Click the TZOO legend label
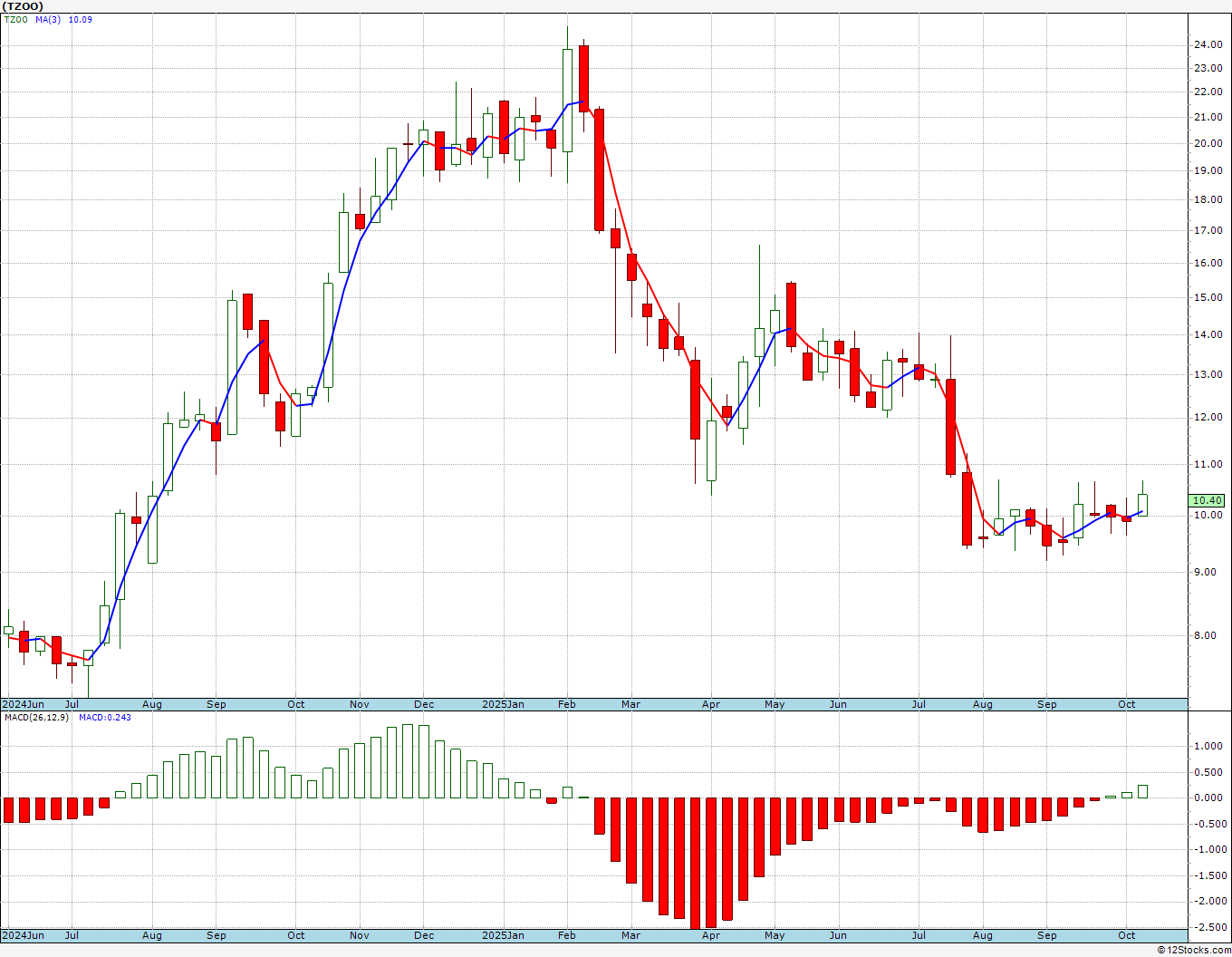Image resolution: width=1232 pixels, height=957 pixels. coord(15,19)
